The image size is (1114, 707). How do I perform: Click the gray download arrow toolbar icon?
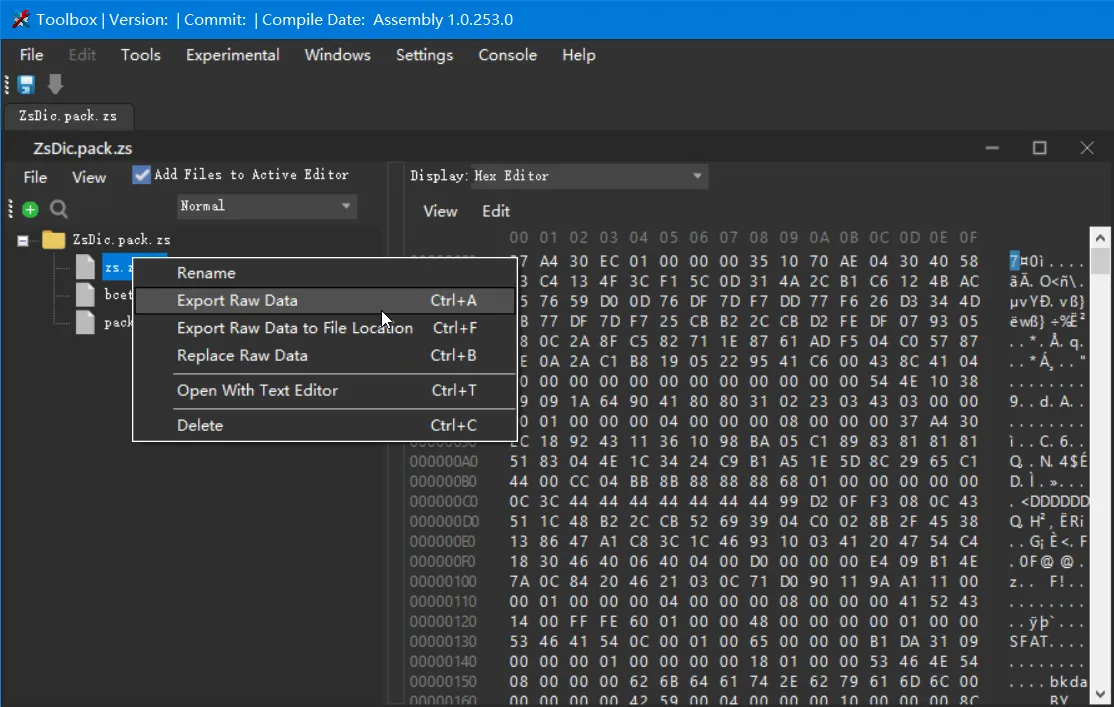pos(55,84)
